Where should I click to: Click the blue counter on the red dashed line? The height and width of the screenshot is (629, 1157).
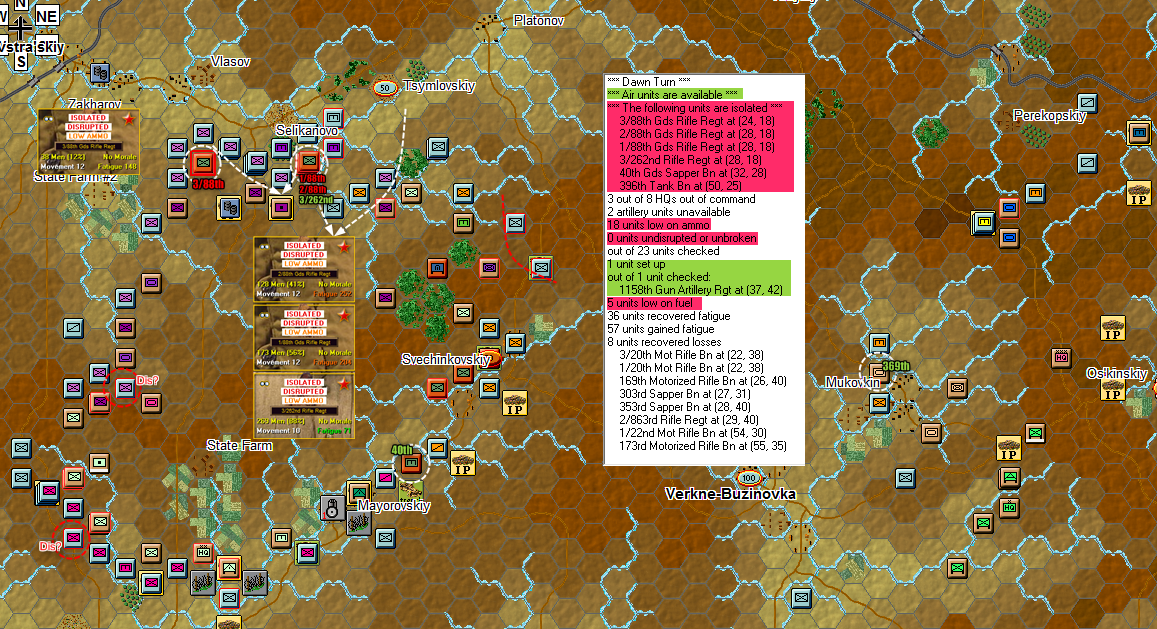click(x=515, y=222)
